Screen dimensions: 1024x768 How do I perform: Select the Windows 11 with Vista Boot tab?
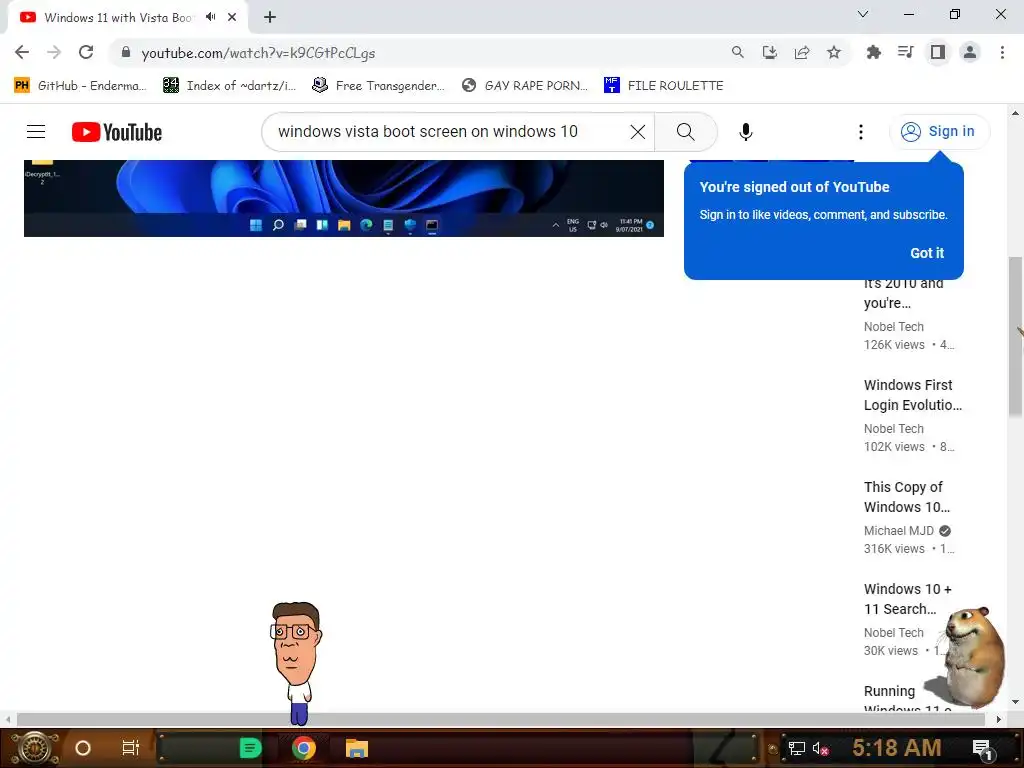click(x=118, y=18)
